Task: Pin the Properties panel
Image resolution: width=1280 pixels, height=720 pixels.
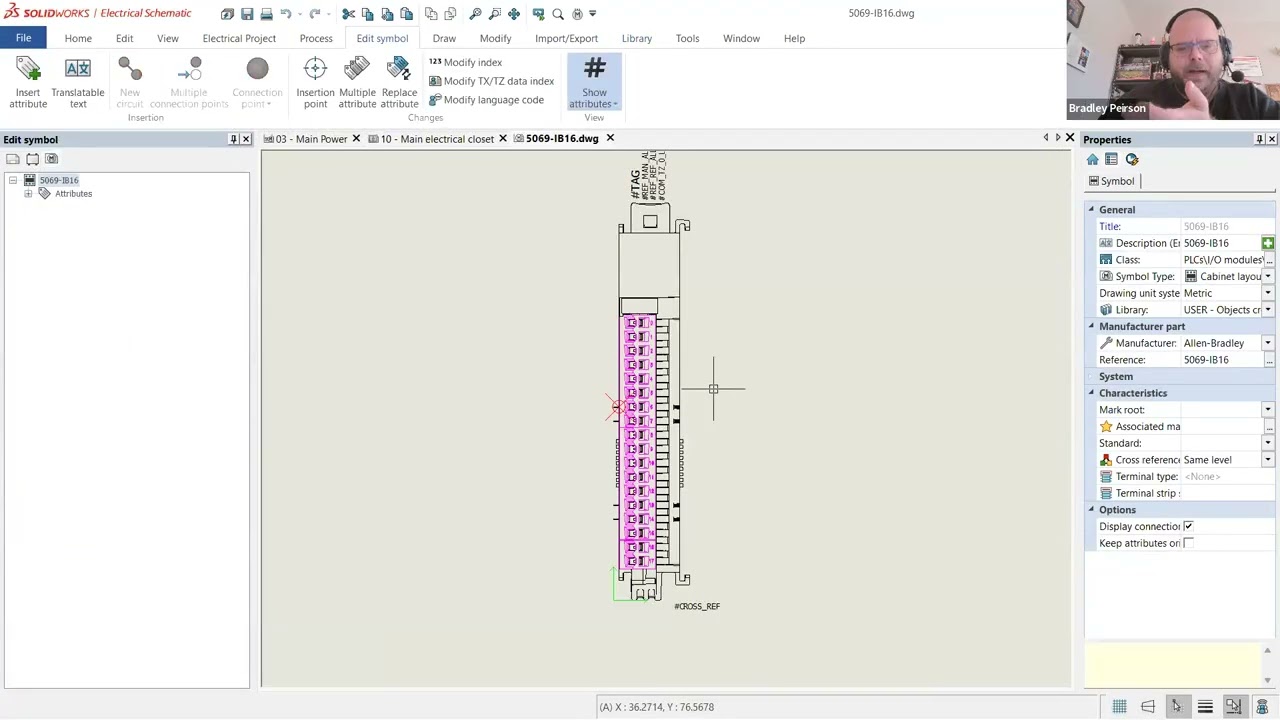Action: 1259,140
